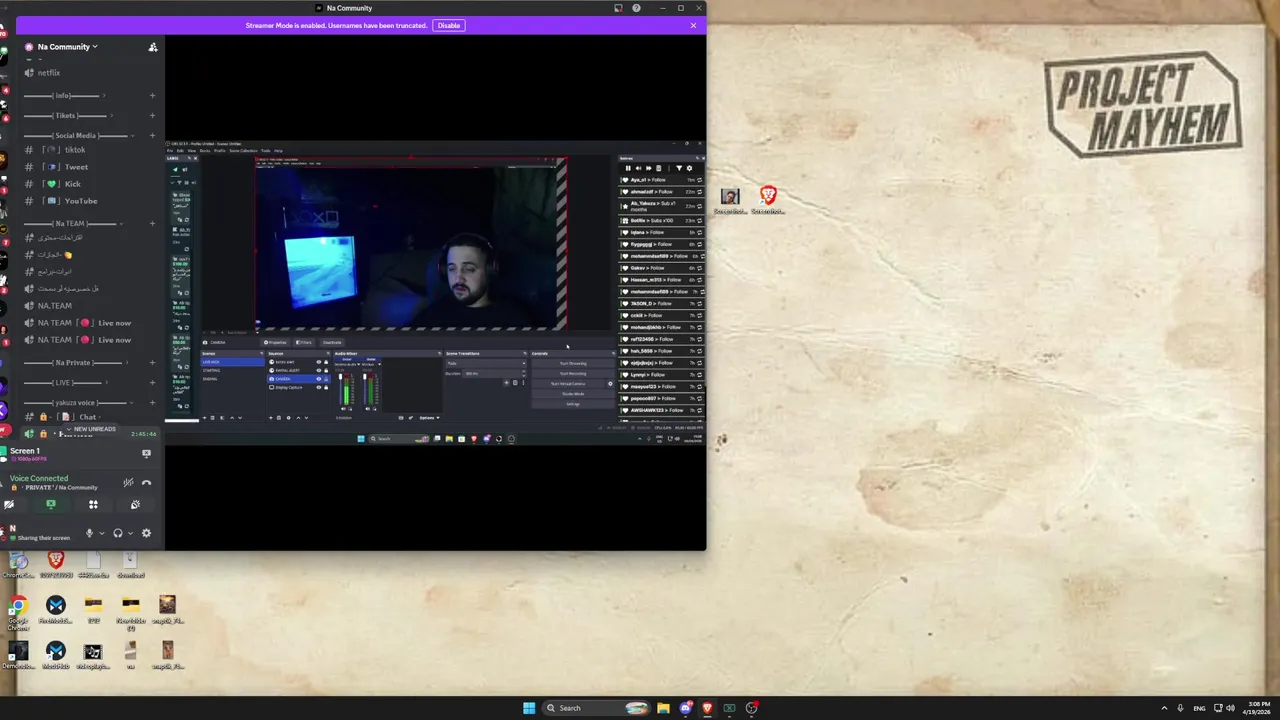Open Discord from the taskbar

pos(685,708)
